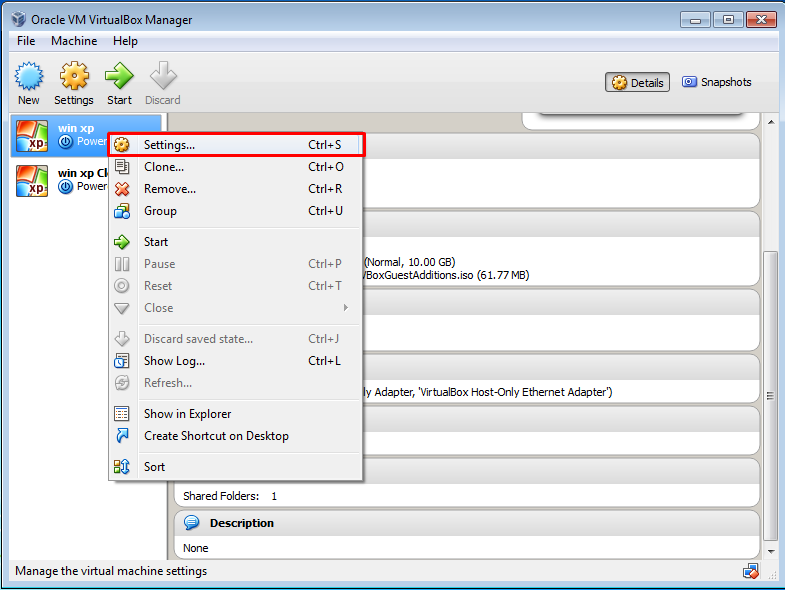The image size is (785, 590).
Task: Click the scrollbar up arrow in details pane
Action: point(771,122)
